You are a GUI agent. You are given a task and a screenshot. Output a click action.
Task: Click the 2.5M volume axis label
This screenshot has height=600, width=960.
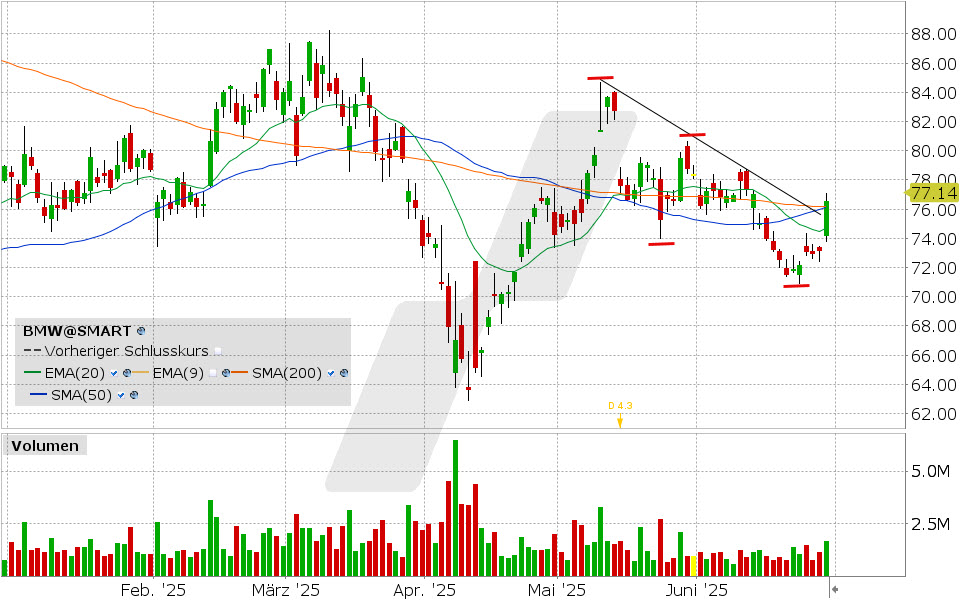coord(931,524)
